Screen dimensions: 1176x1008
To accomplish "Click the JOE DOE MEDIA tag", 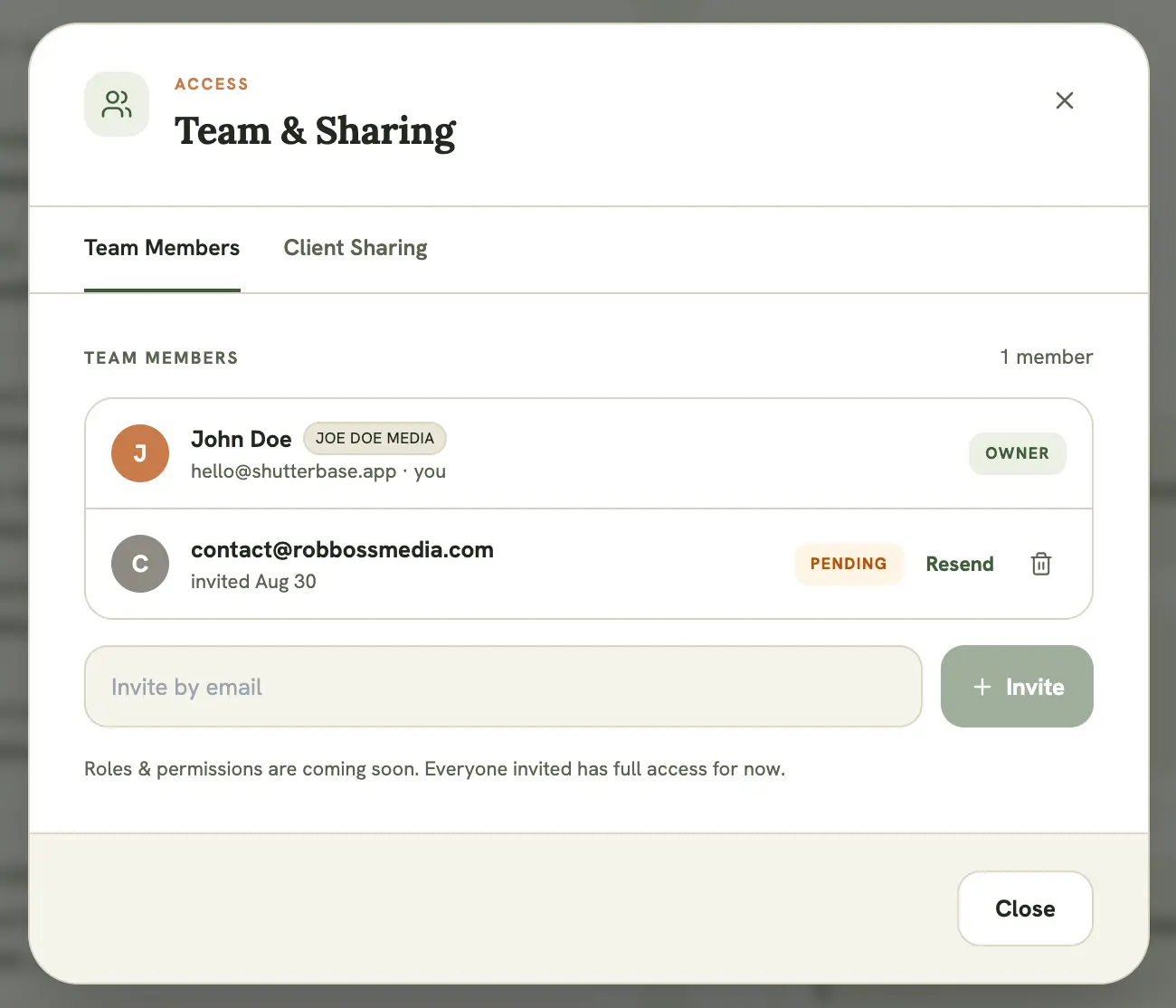I will tap(375, 438).
